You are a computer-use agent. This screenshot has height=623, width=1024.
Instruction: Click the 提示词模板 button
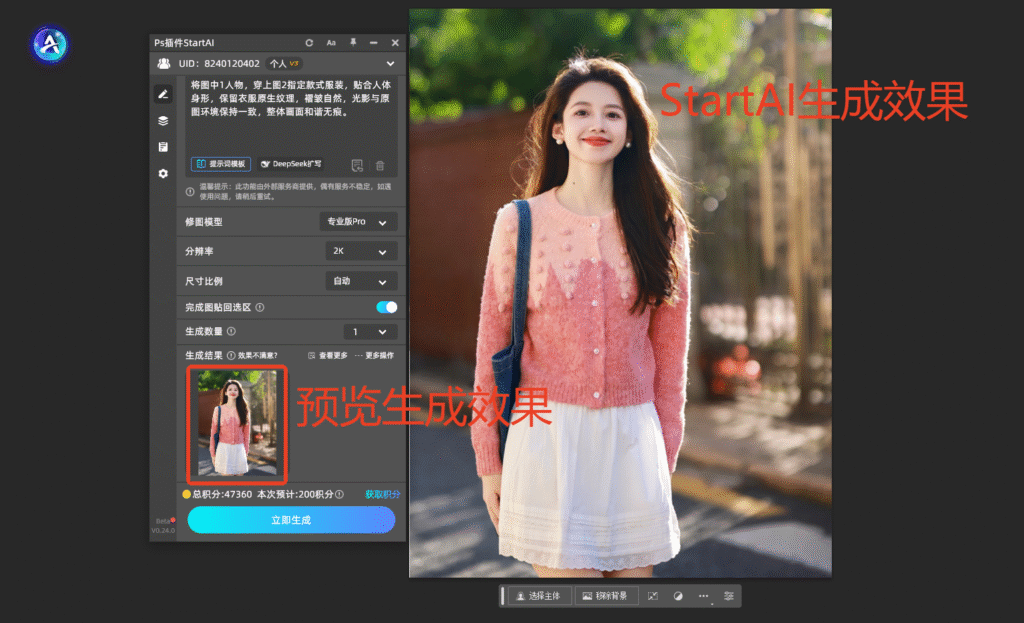click(x=221, y=164)
